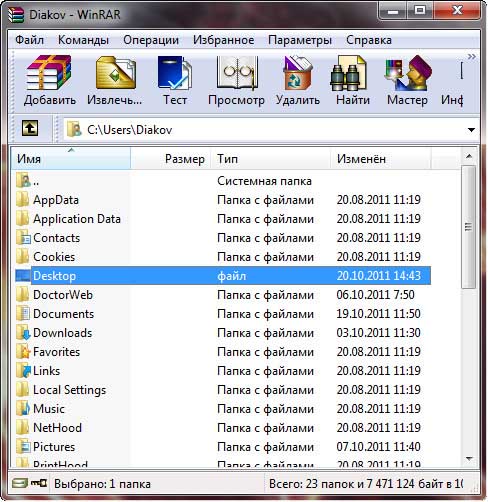The width and height of the screenshot is (488, 502).
Task: Select the Application Data folder name
Action: (77, 219)
